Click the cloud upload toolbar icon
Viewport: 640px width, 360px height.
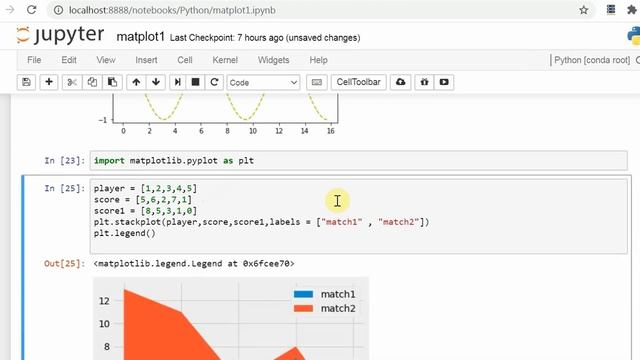point(400,82)
